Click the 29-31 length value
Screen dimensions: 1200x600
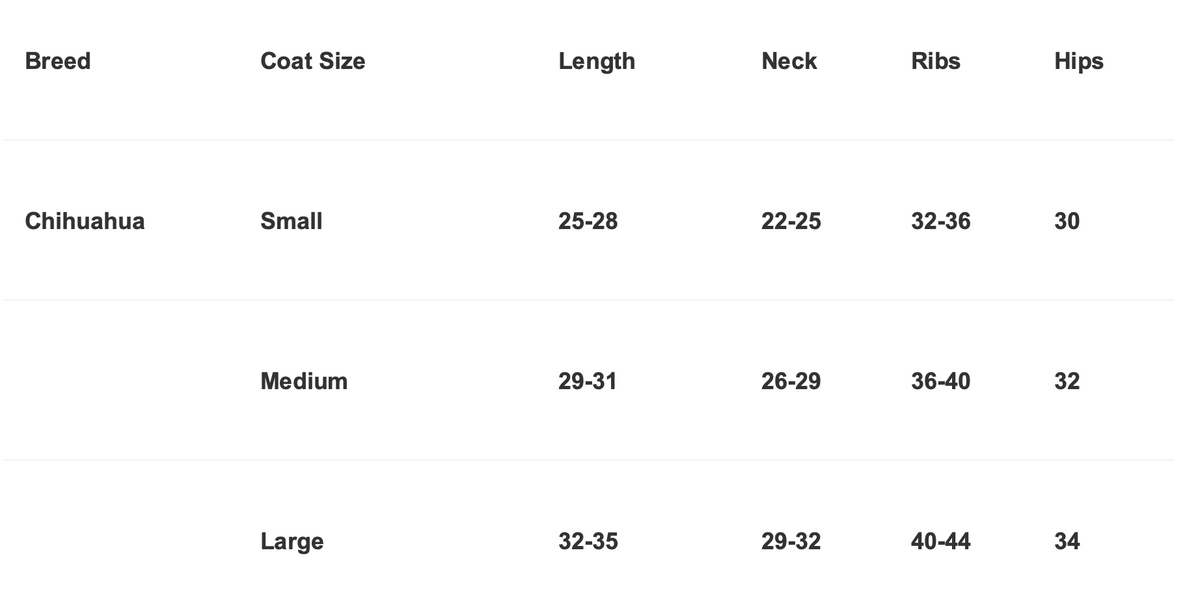click(587, 381)
